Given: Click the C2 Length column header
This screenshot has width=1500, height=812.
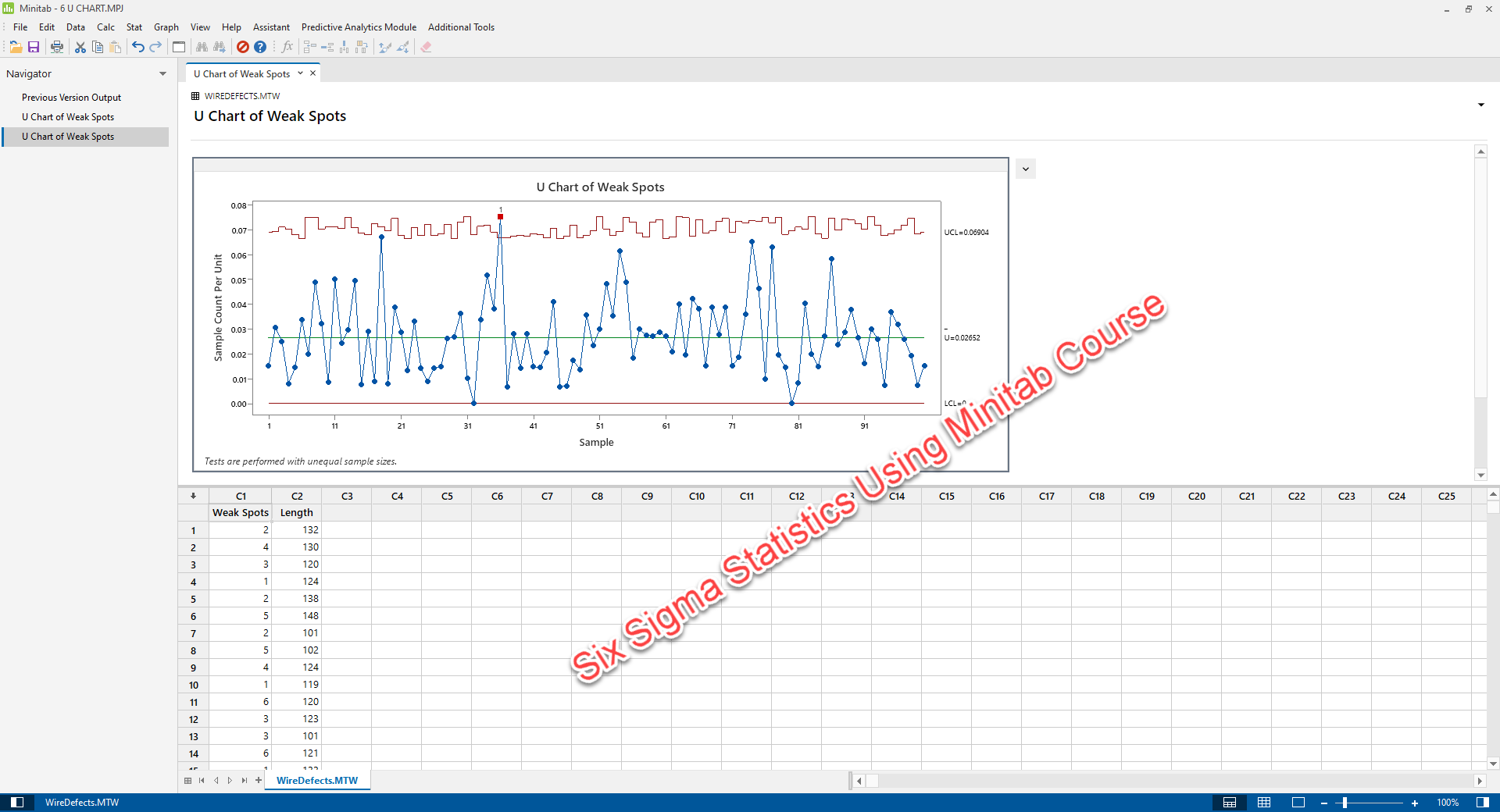Looking at the screenshot, I should (x=296, y=496).
